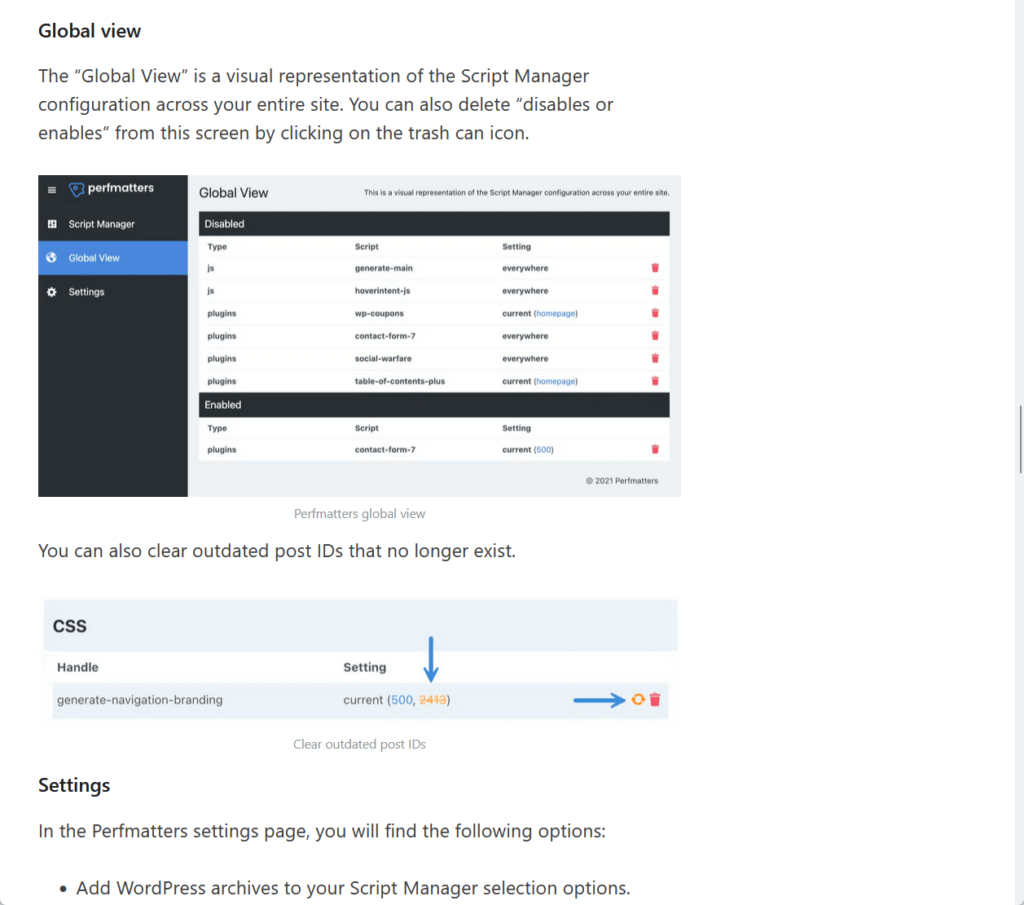
Task: Click the "Type" column header under Enabled
Action: (217, 428)
